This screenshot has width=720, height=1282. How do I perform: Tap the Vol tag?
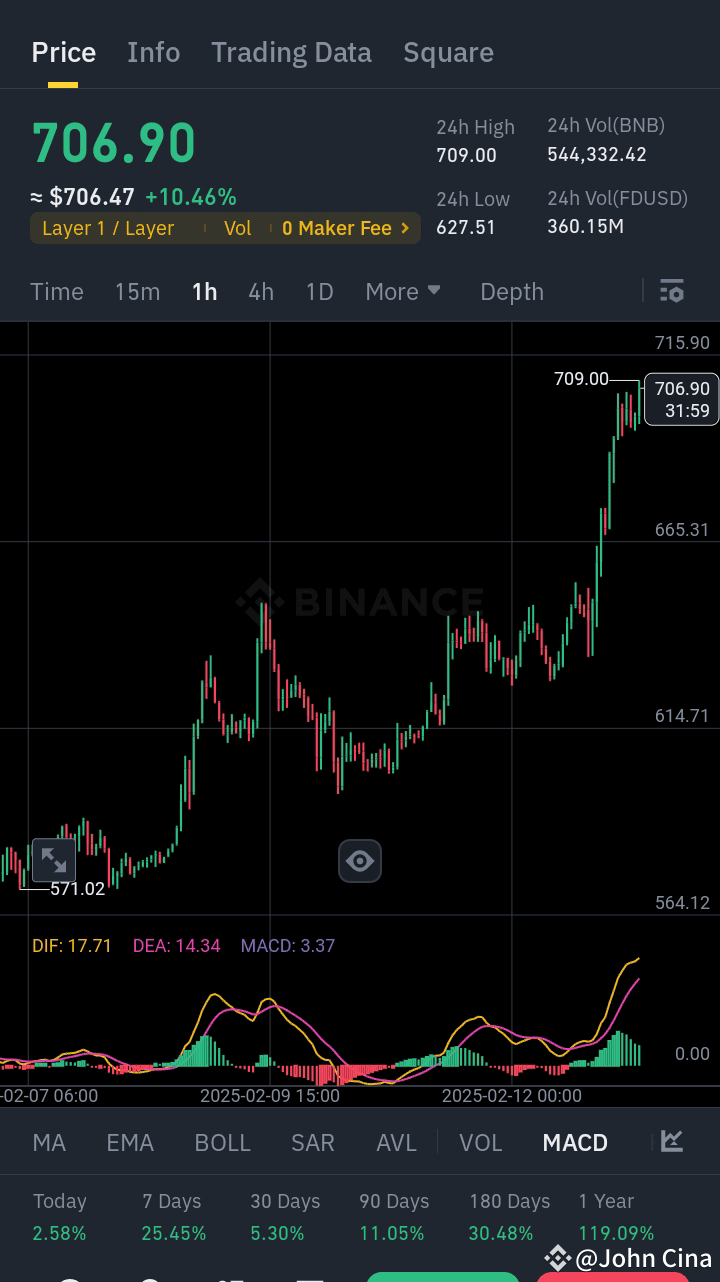(x=238, y=228)
